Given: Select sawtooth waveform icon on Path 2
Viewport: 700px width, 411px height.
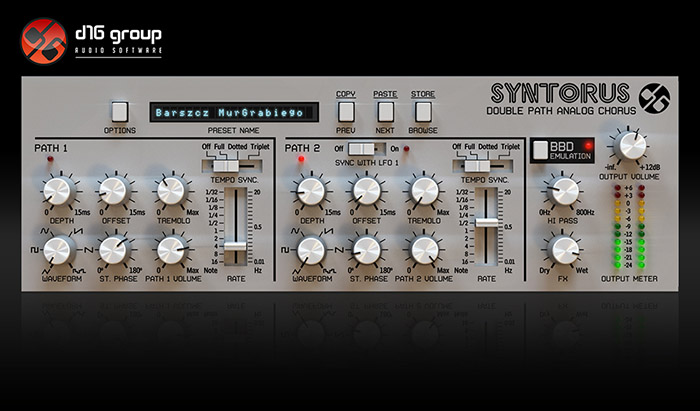Looking at the screenshot, I should (328, 232).
